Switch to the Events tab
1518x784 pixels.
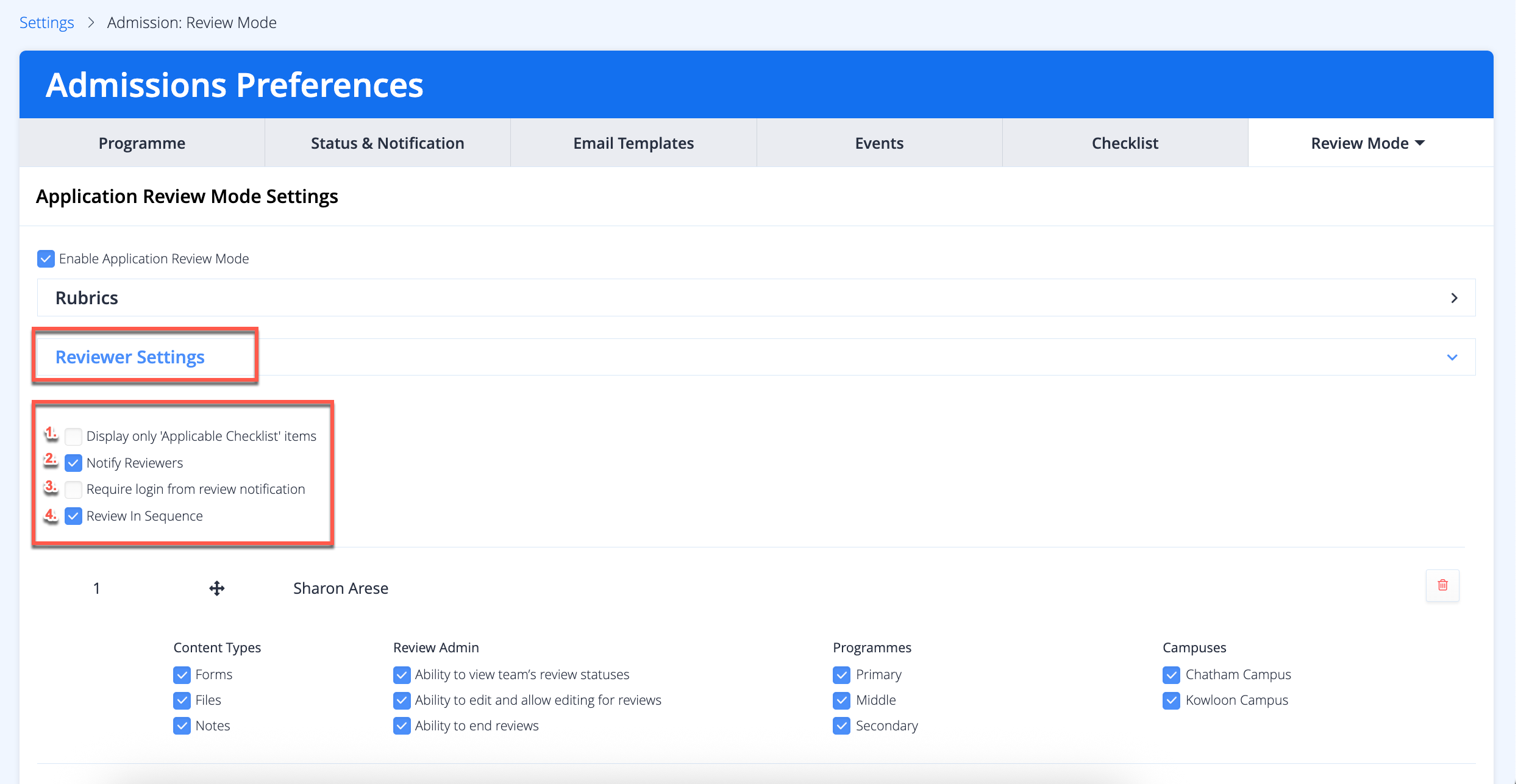coord(879,143)
